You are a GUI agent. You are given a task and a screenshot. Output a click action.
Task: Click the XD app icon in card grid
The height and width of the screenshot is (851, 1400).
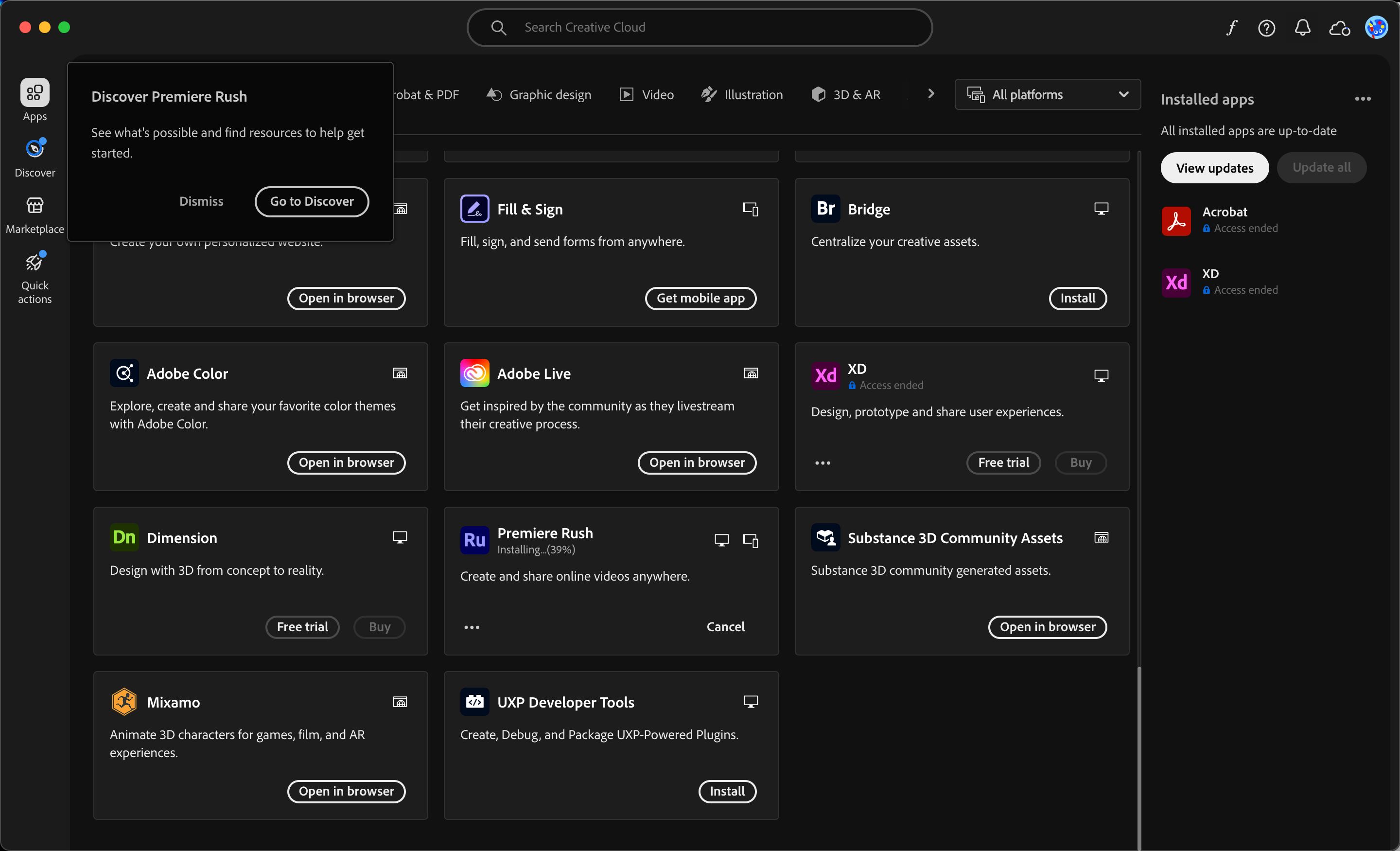(825, 375)
